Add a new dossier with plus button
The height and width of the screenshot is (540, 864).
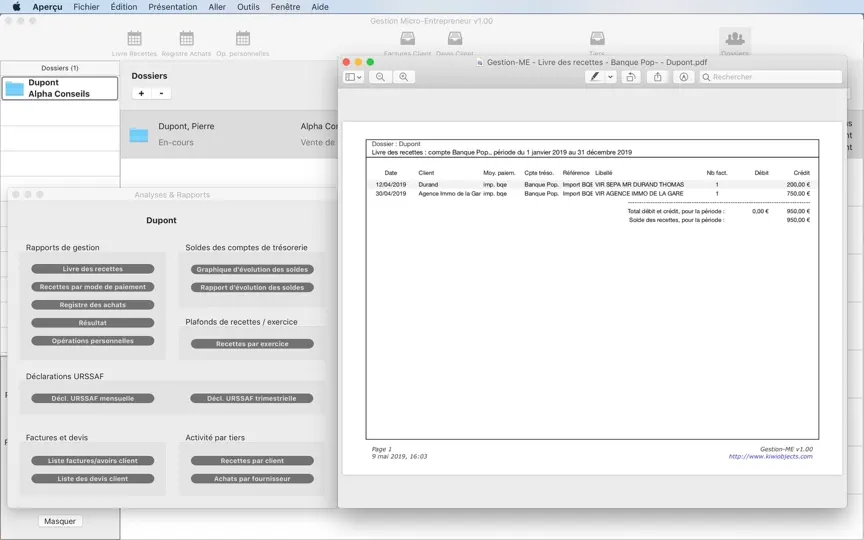tap(142, 93)
